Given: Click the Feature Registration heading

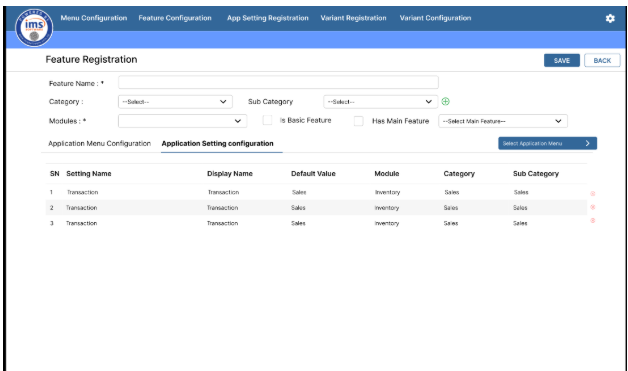Looking at the screenshot, I should [91, 60].
